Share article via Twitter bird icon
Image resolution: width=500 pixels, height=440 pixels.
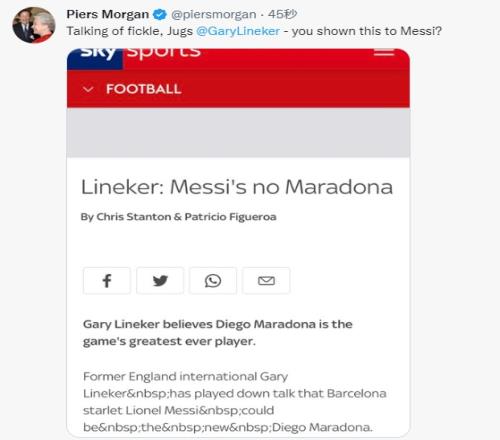[x=160, y=281]
